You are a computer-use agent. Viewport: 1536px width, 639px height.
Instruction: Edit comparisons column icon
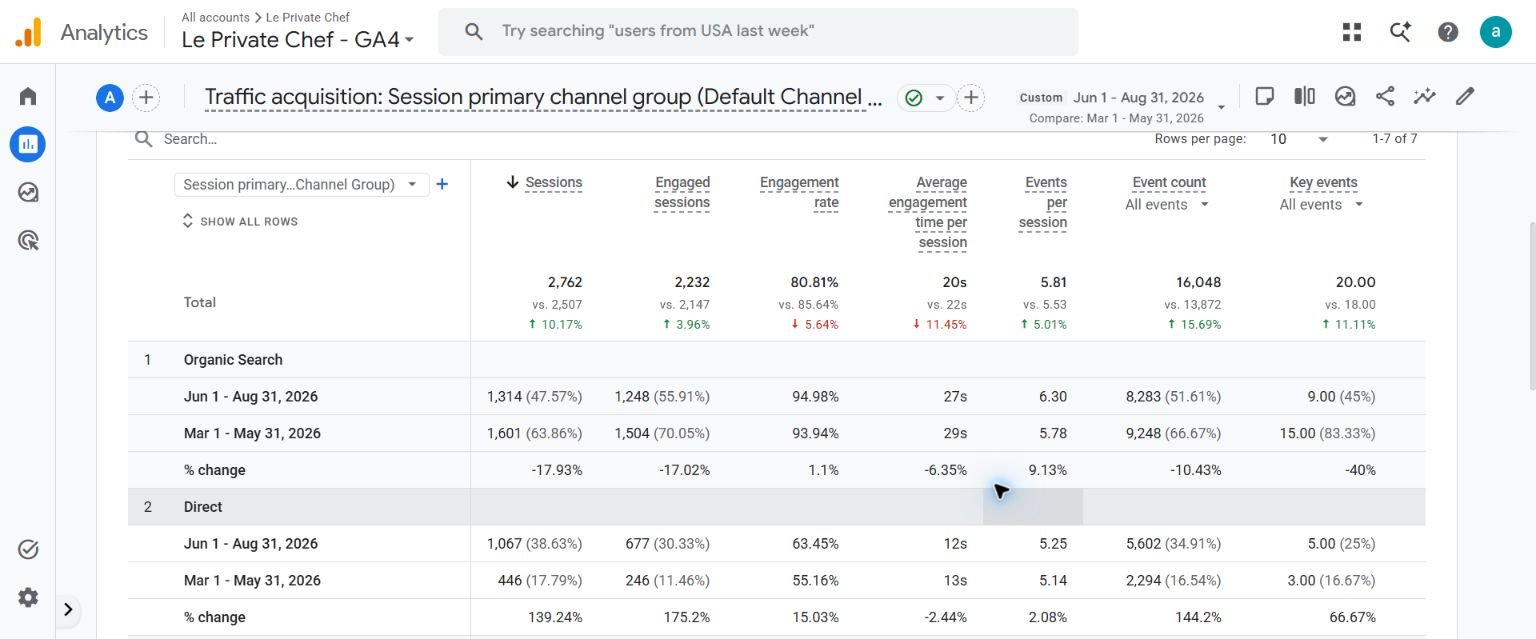(1304, 96)
